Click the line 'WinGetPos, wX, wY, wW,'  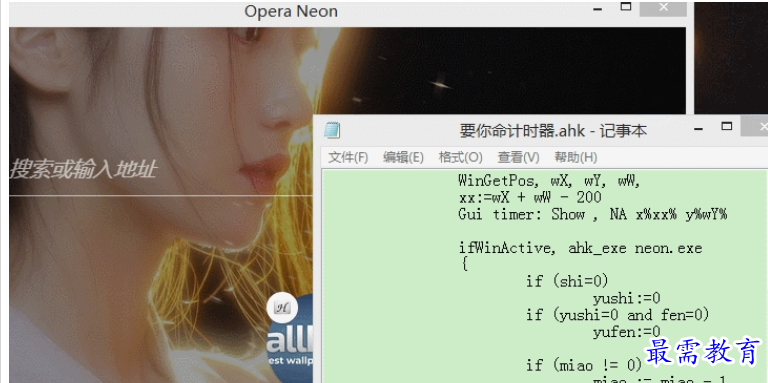pyautogui.click(x=550, y=181)
